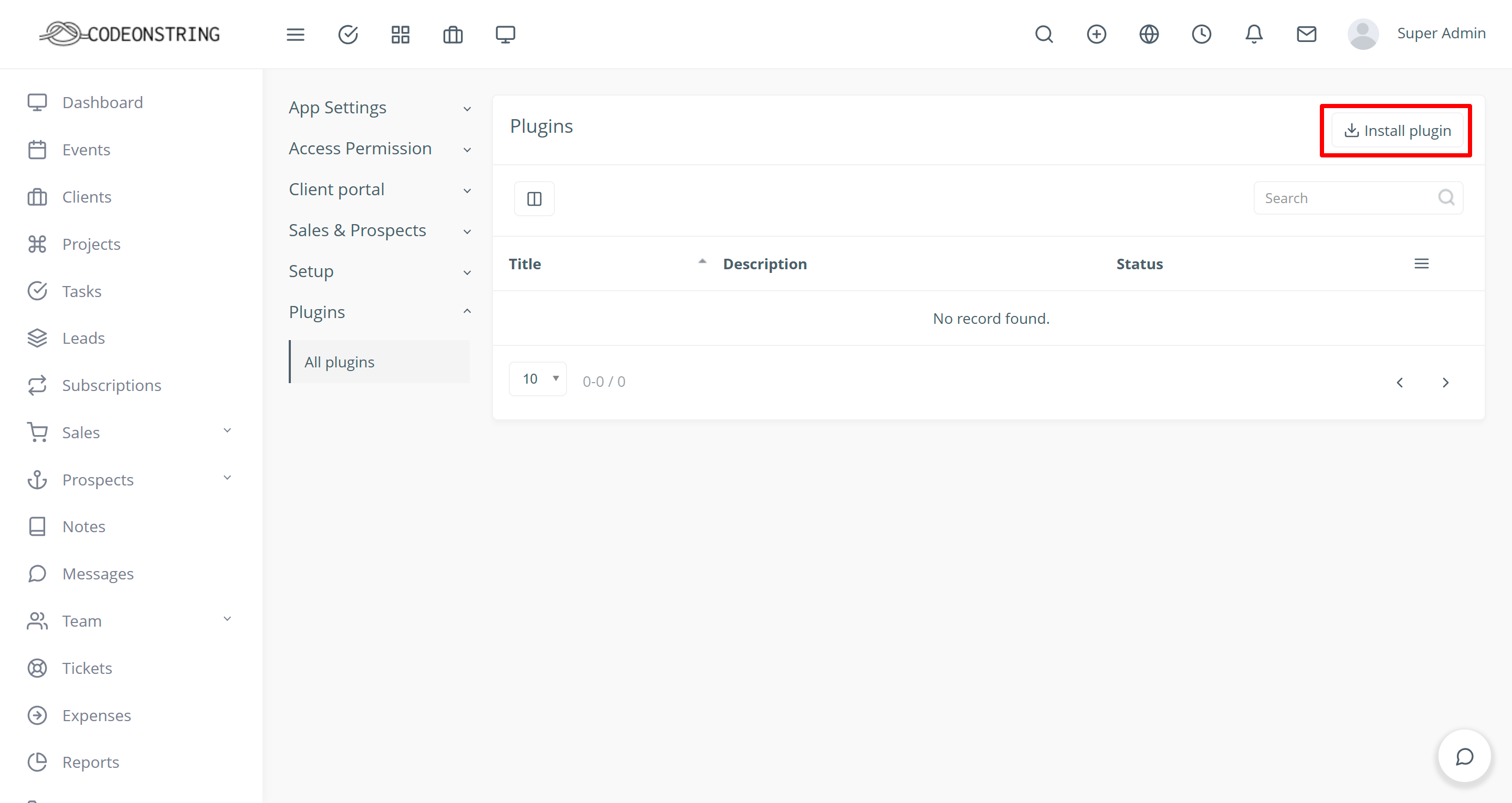The image size is (1512, 803).
Task: Click Super Admin user name
Action: 1442,34
